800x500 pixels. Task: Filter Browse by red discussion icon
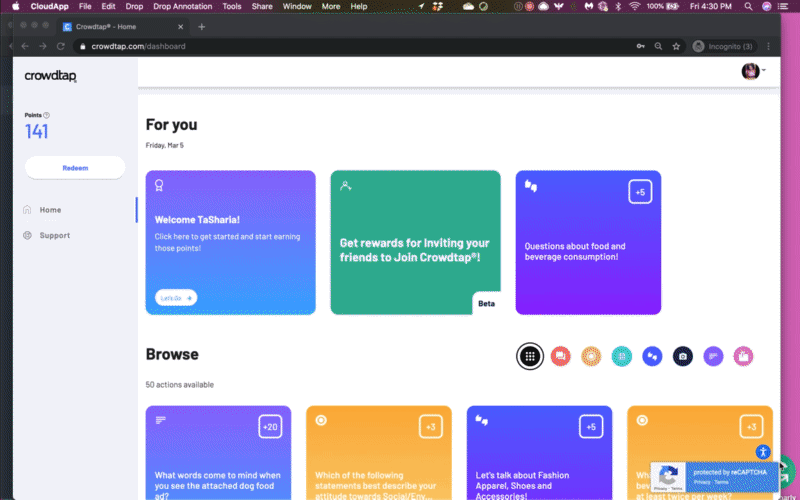tap(560, 356)
